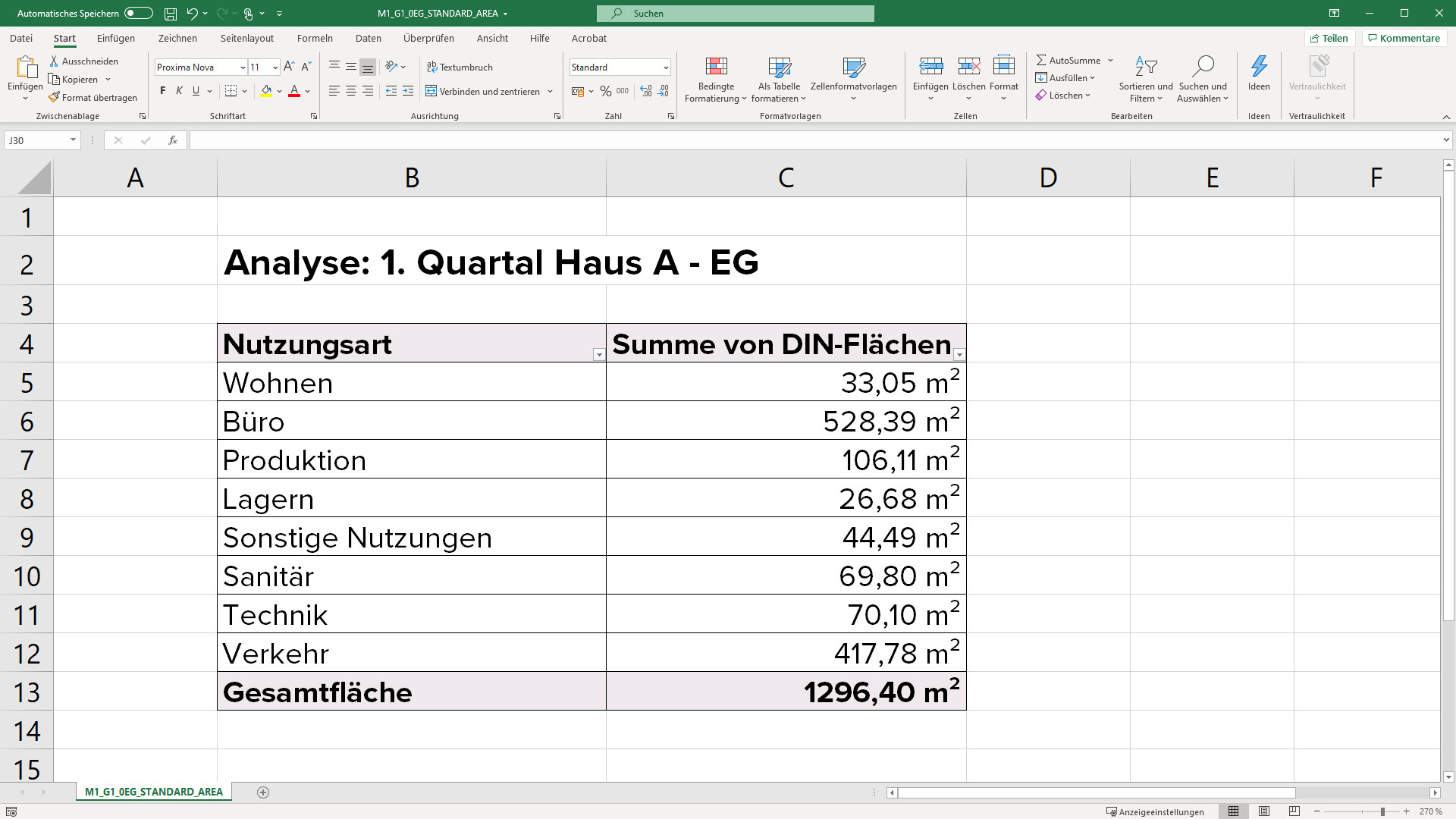Click Merge and Center icon

coord(431,91)
